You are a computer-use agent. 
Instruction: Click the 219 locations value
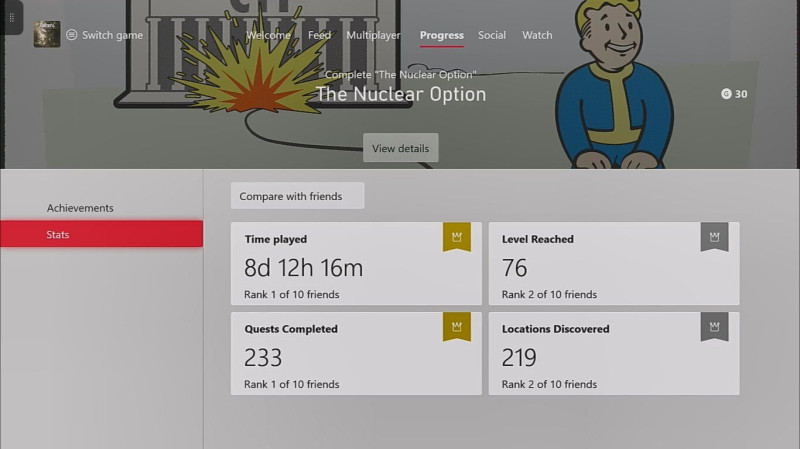(x=519, y=358)
